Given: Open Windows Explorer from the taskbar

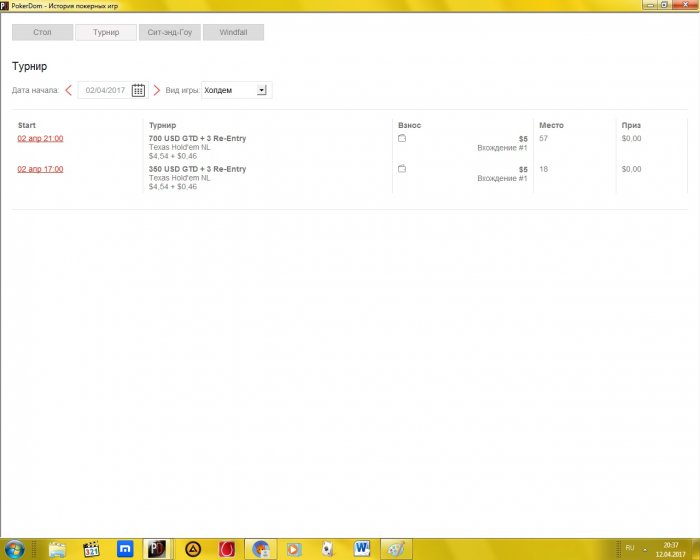Looking at the screenshot, I should 57,548.
